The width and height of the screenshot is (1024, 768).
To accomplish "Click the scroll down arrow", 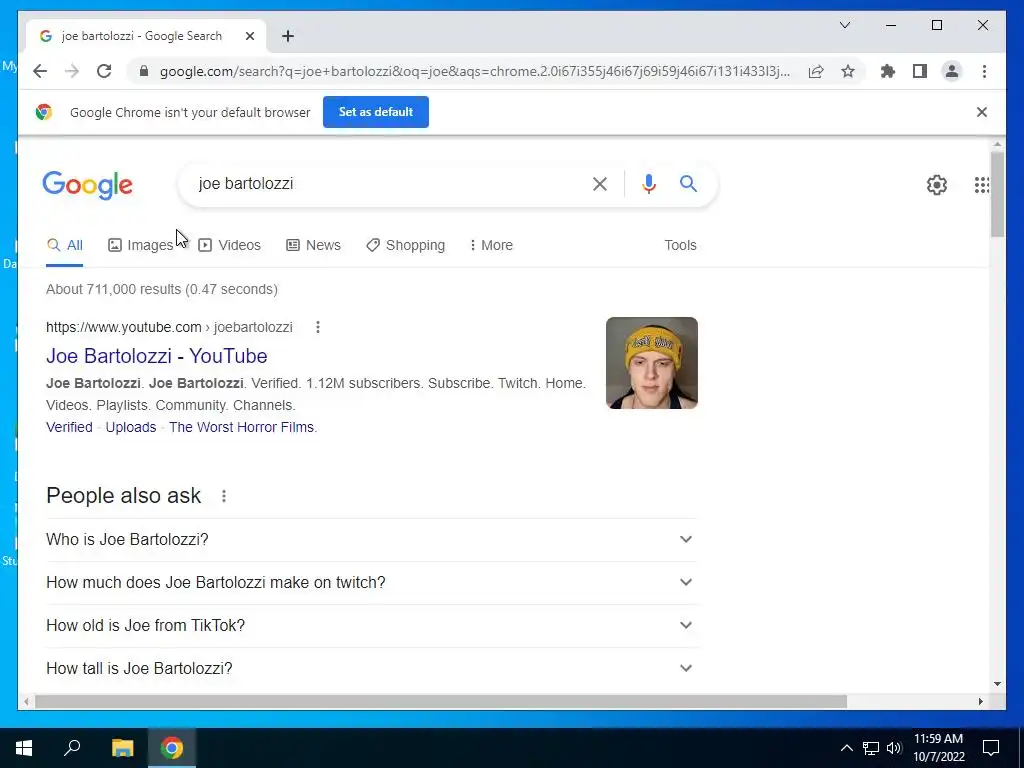I will coord(997,684).
